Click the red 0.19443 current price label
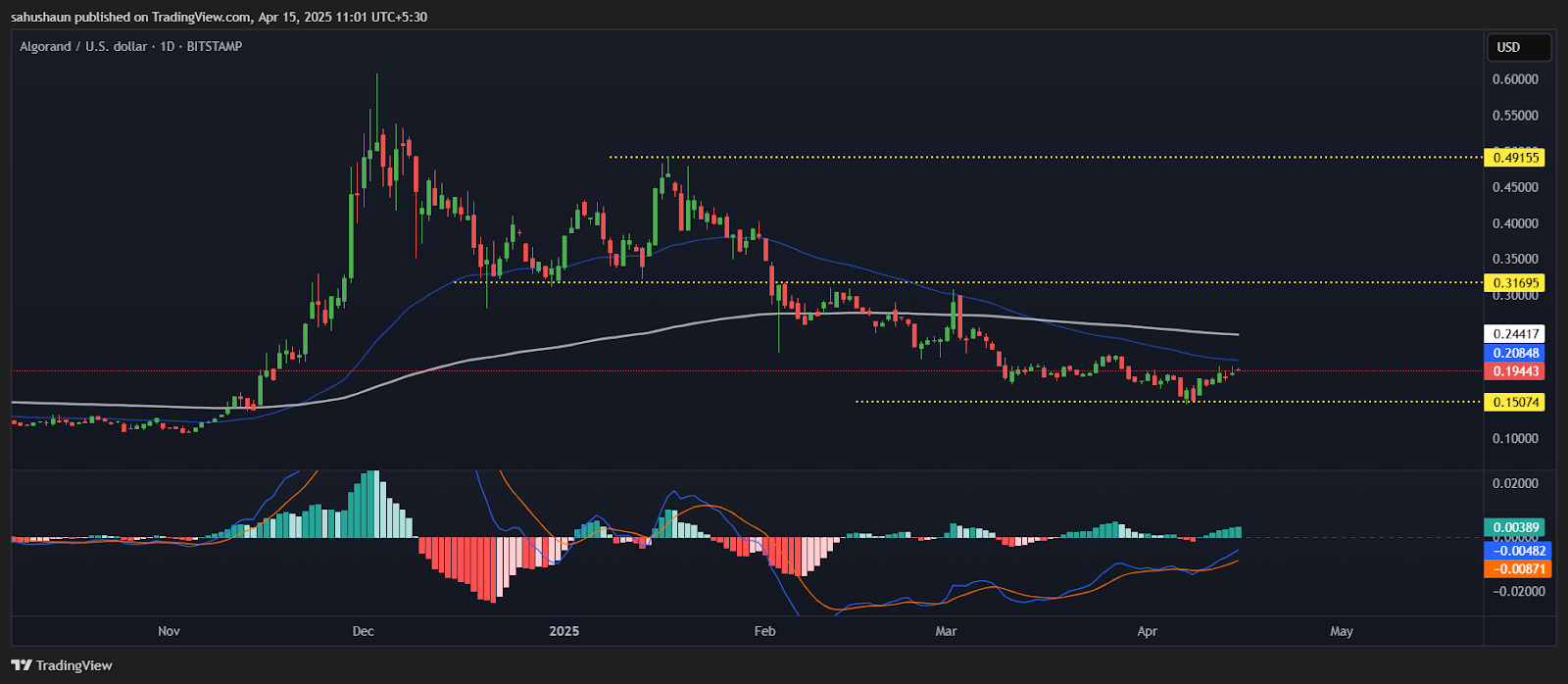Viewport: 1568px width, 684px height. click(x=1514, y=371)
